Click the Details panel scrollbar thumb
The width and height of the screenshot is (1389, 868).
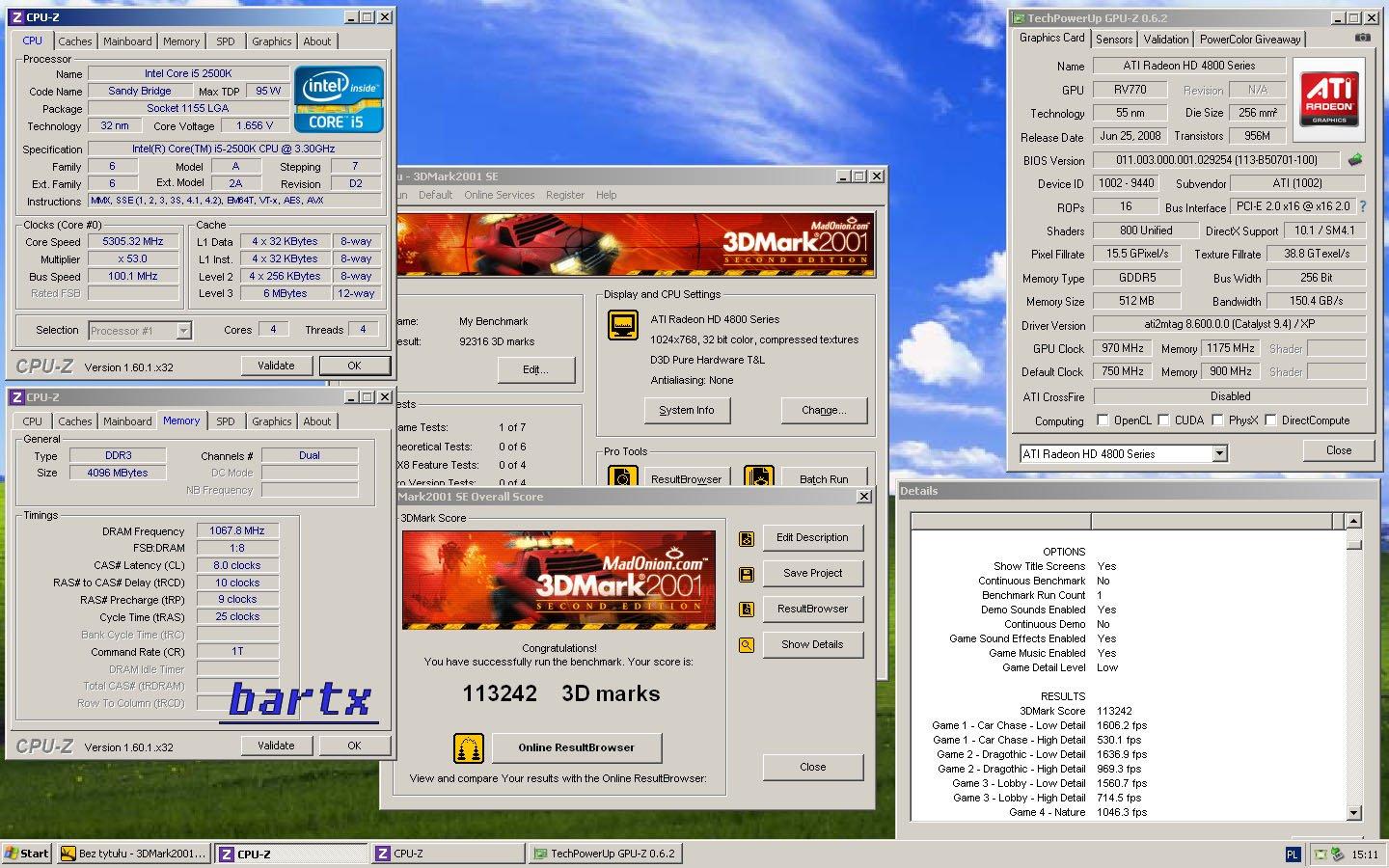click(1353, 543)
